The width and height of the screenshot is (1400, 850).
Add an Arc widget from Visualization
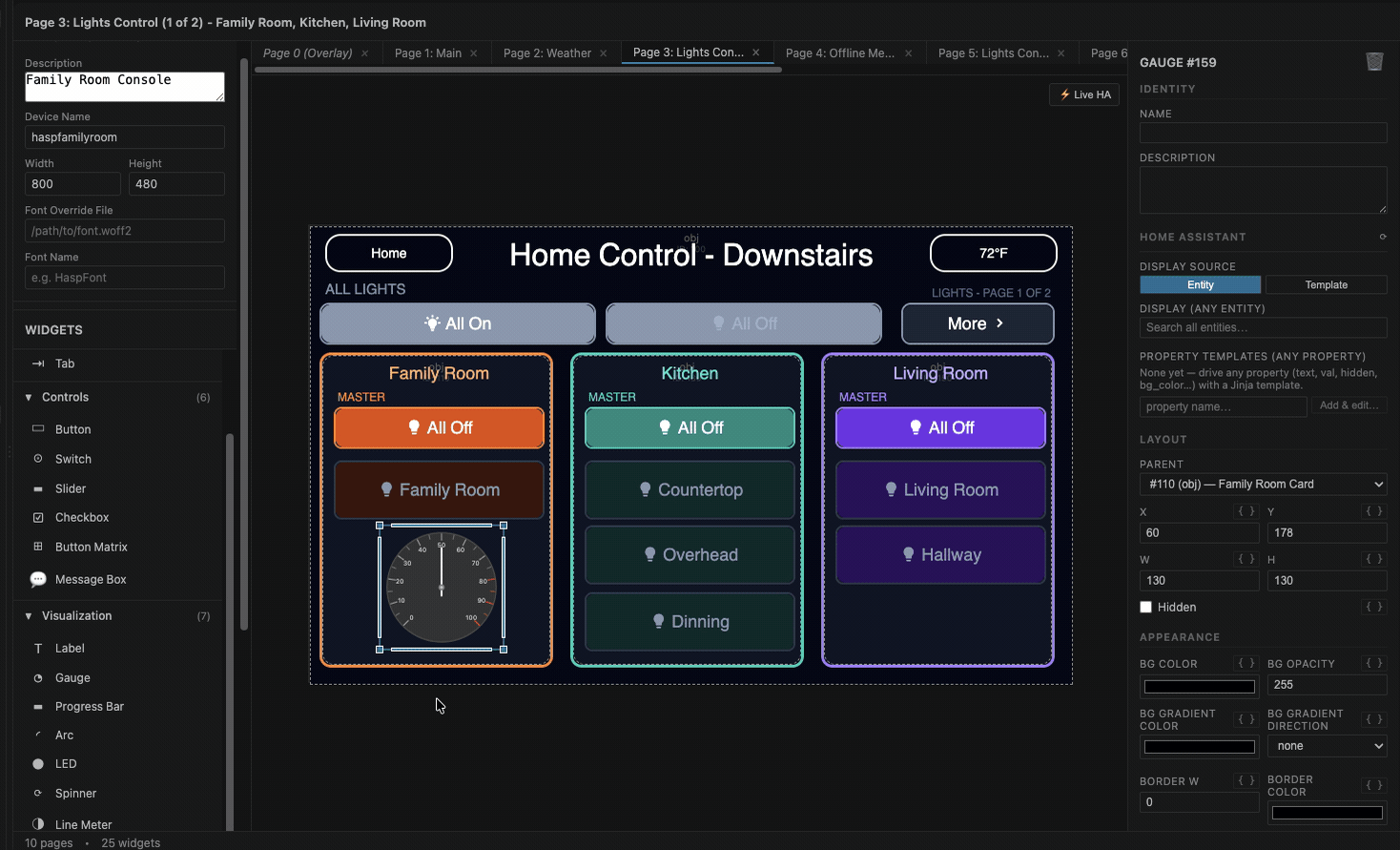coord(64,735)
